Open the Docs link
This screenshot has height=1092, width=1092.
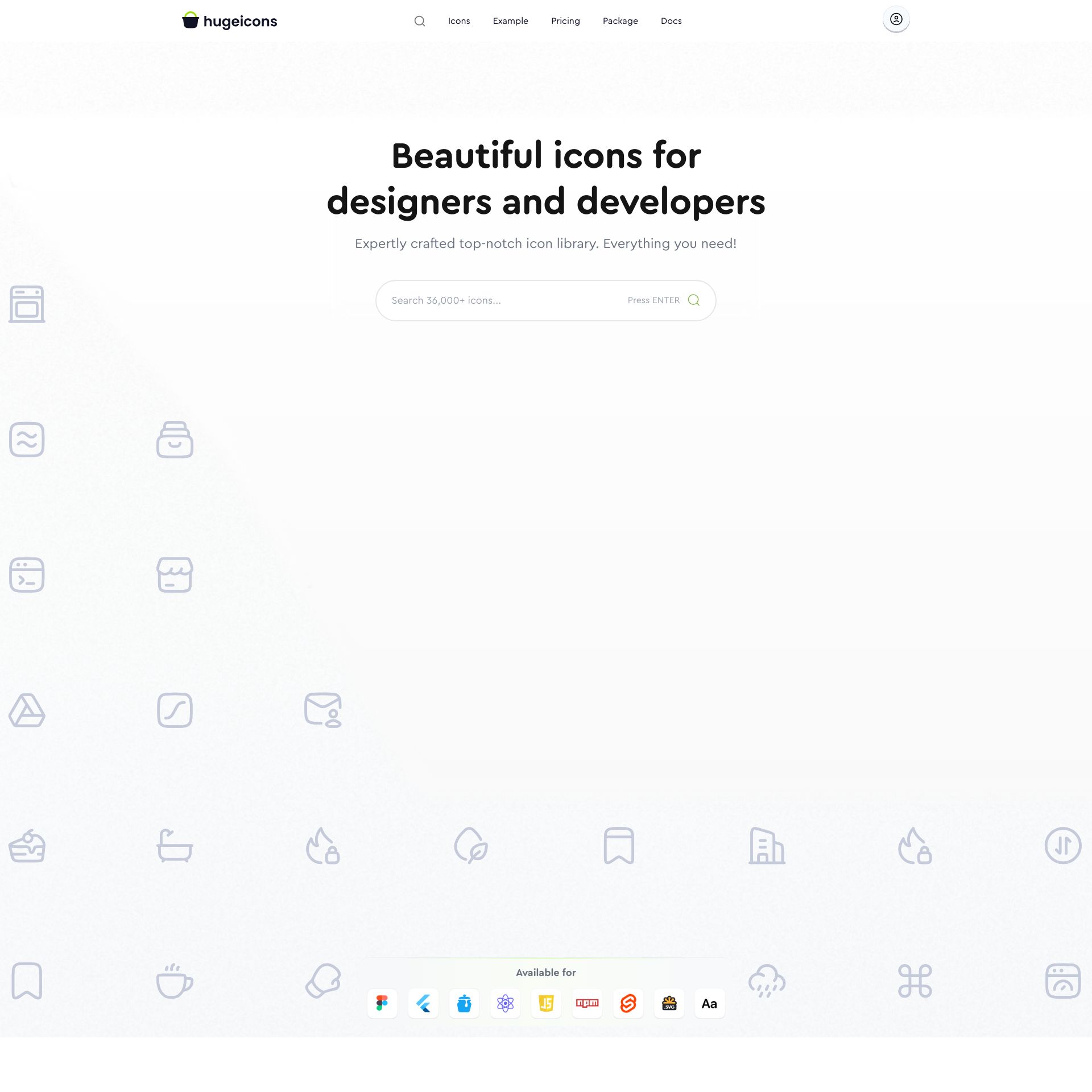671,21
